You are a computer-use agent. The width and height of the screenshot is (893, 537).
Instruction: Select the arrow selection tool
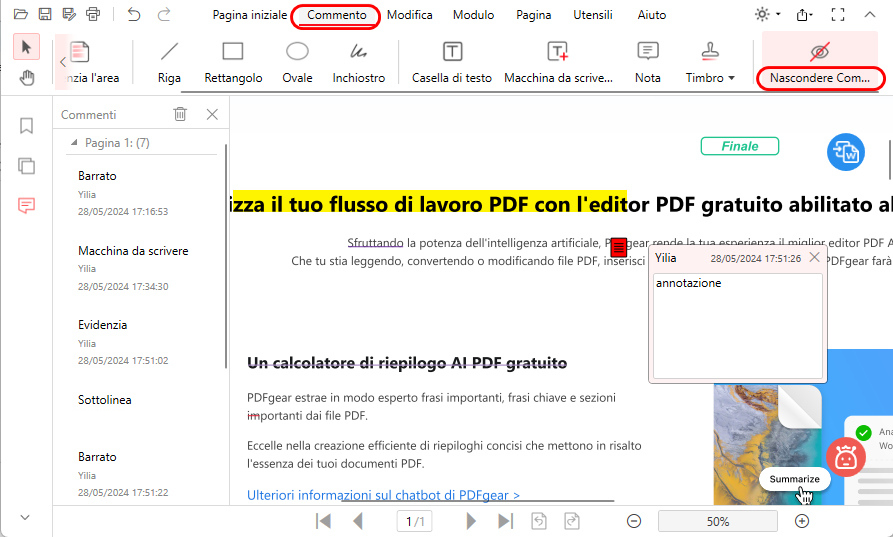26,47
